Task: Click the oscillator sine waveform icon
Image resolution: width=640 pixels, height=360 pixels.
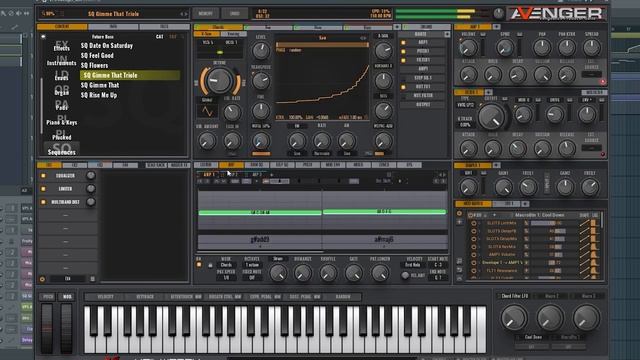Action: coord(207,111)
